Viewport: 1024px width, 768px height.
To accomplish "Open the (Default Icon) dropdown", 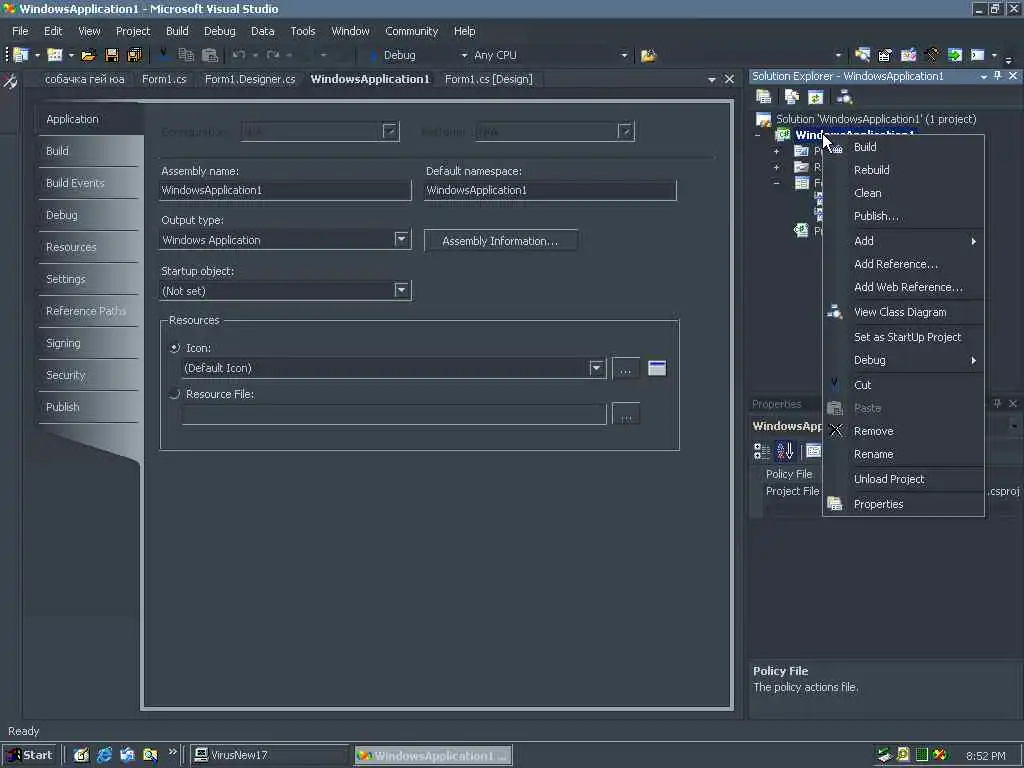I will 596,368.
